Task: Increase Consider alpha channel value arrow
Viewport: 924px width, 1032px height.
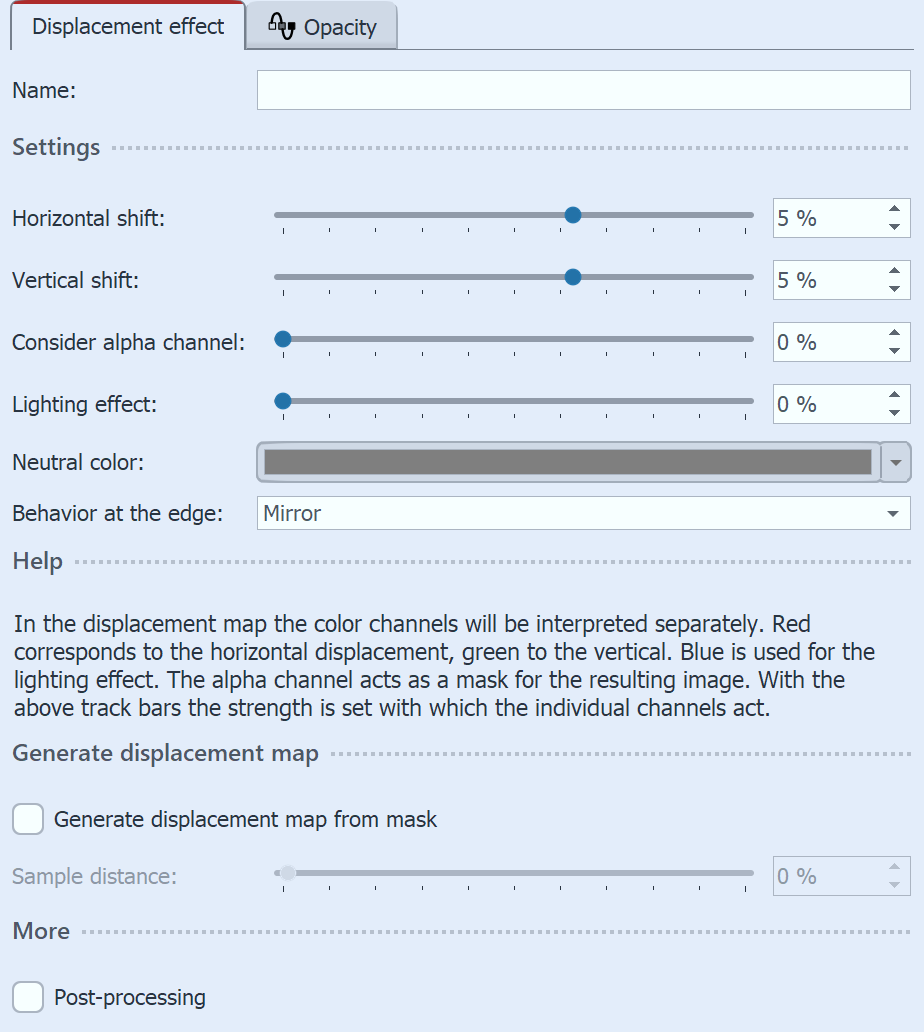Action: [894, 333]
